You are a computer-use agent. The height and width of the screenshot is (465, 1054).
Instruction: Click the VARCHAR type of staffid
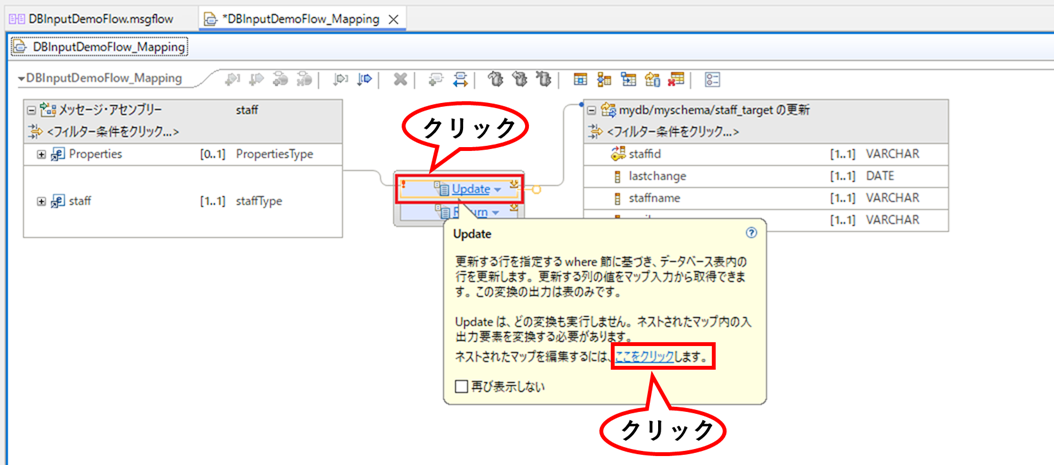coord(893,154)
